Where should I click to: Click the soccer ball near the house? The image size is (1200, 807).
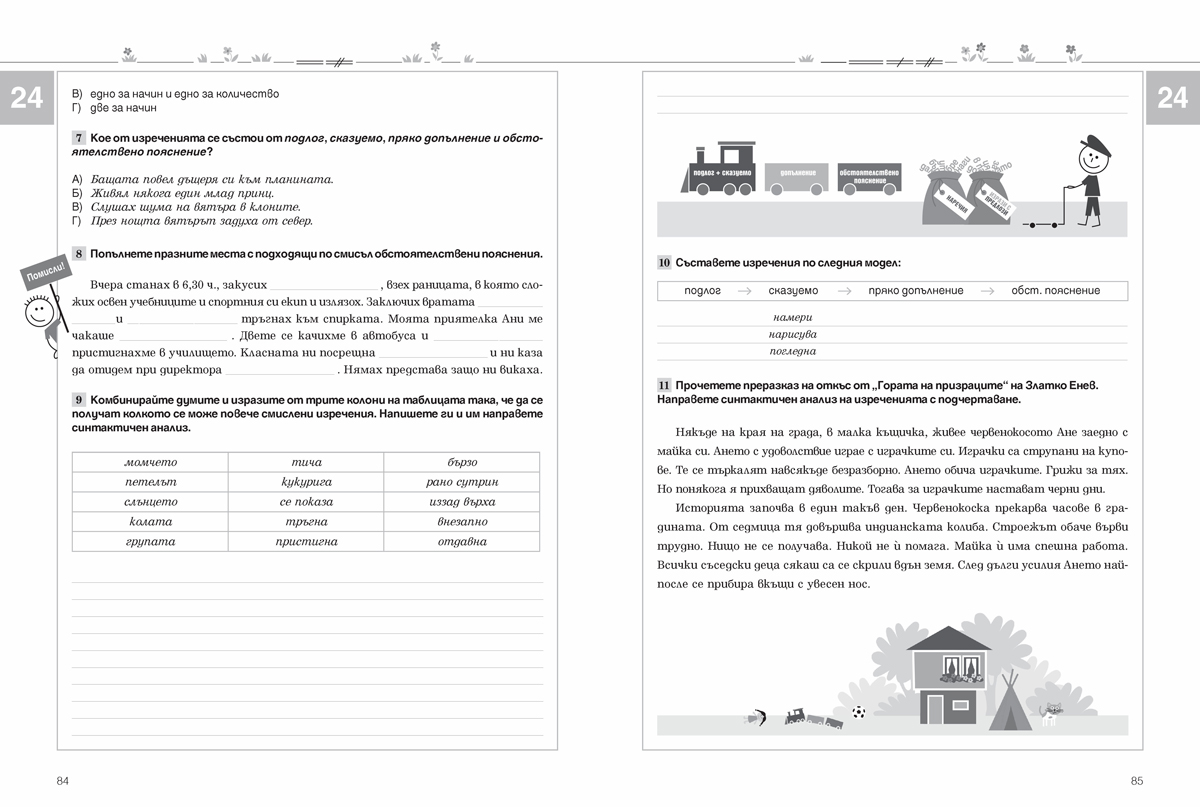pyautogui.click(x=859, y=713)
